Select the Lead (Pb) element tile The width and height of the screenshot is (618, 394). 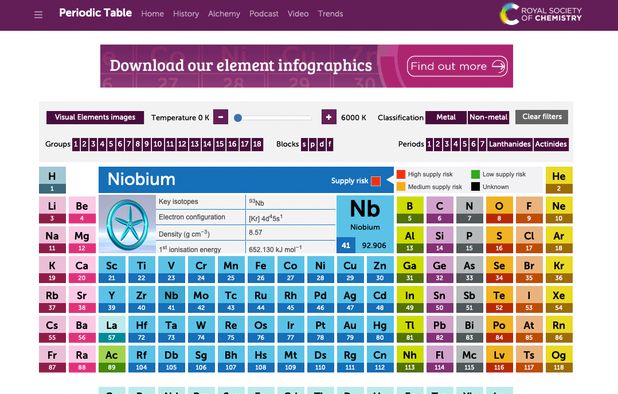439,329
